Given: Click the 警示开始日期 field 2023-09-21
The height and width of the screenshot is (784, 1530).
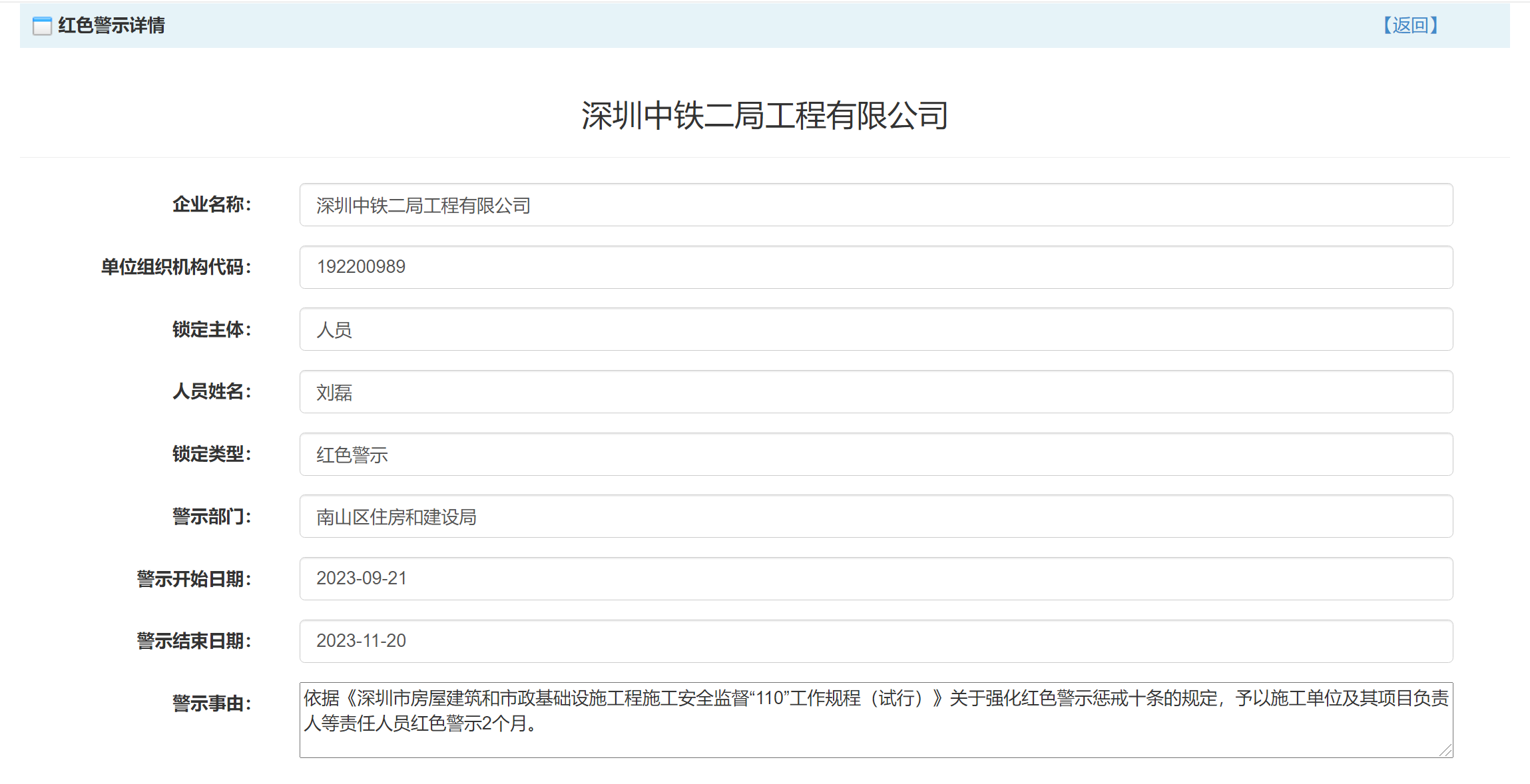Looking at the screenshot, I should 876,578.
